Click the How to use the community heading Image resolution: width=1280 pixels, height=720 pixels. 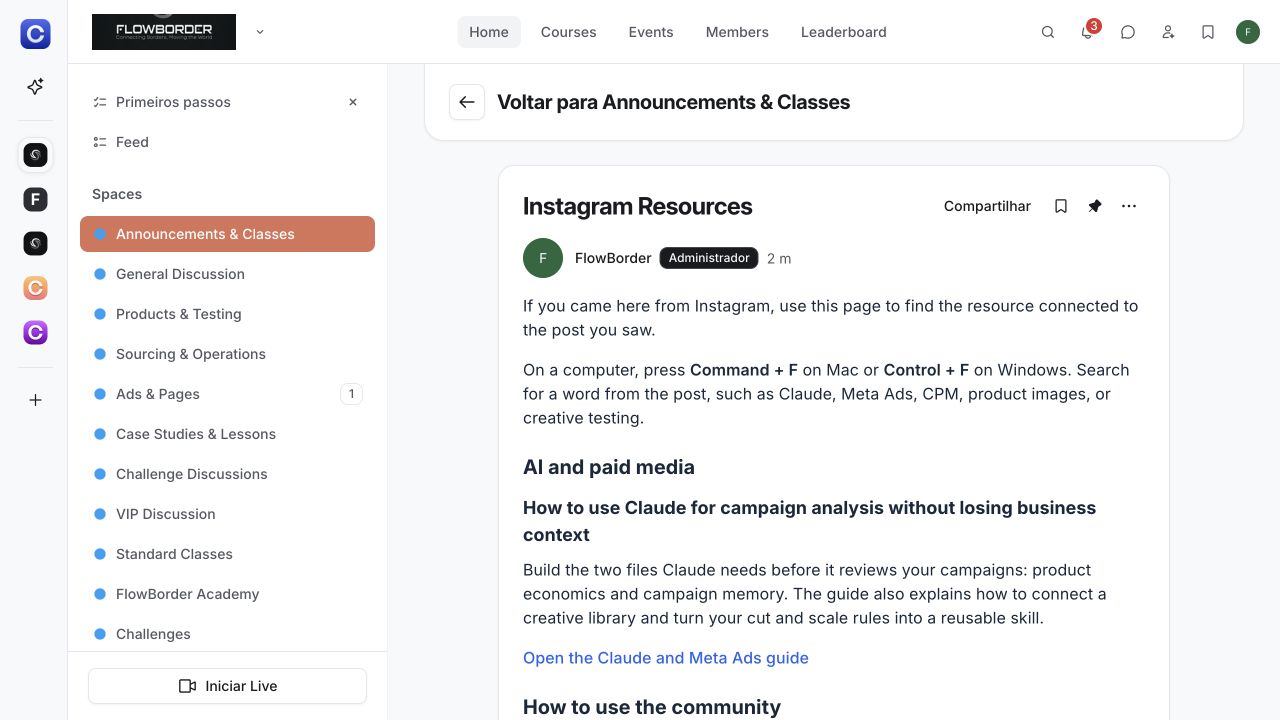[x=652, y=707]
